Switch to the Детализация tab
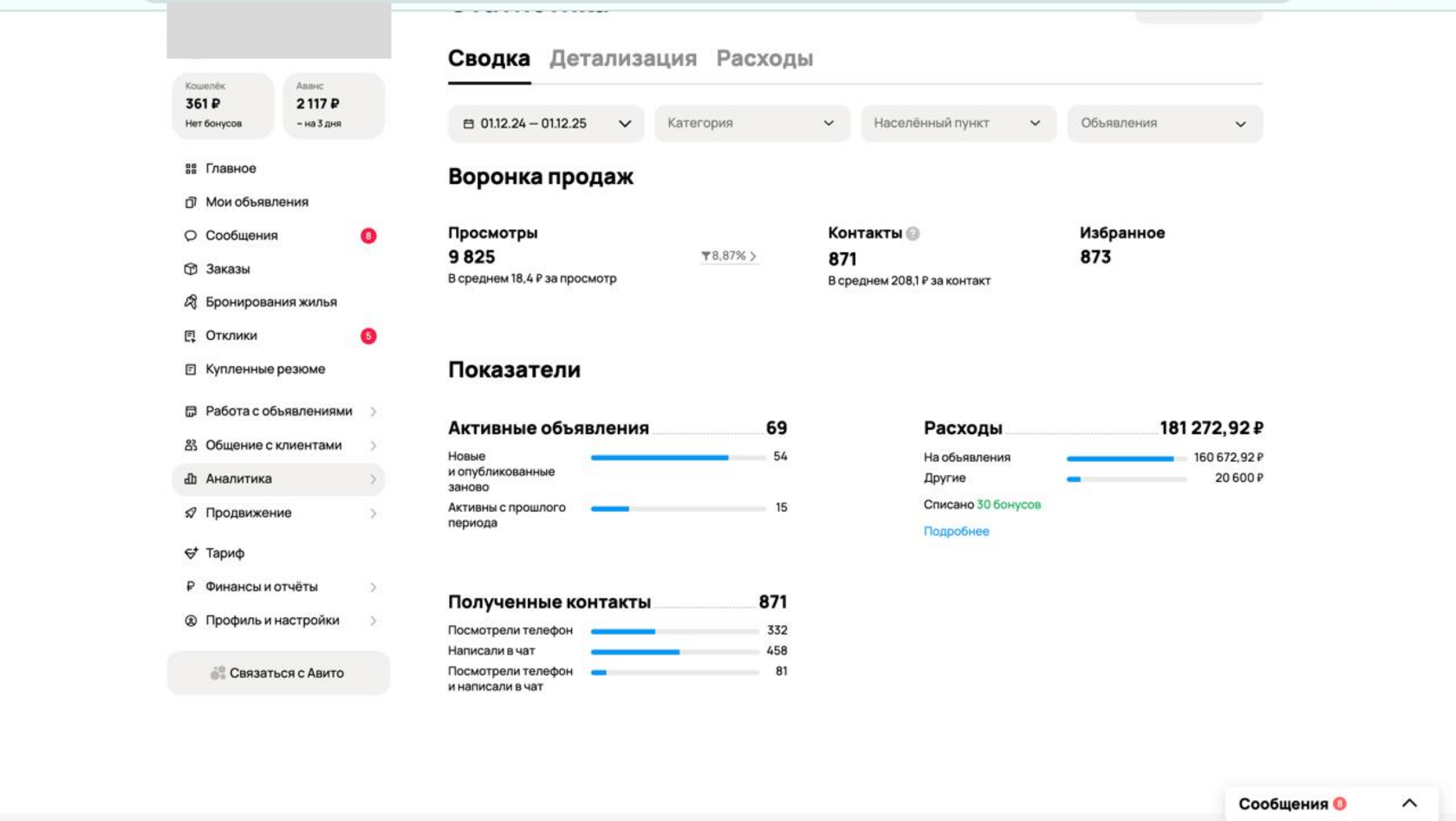 click(623, 58)
